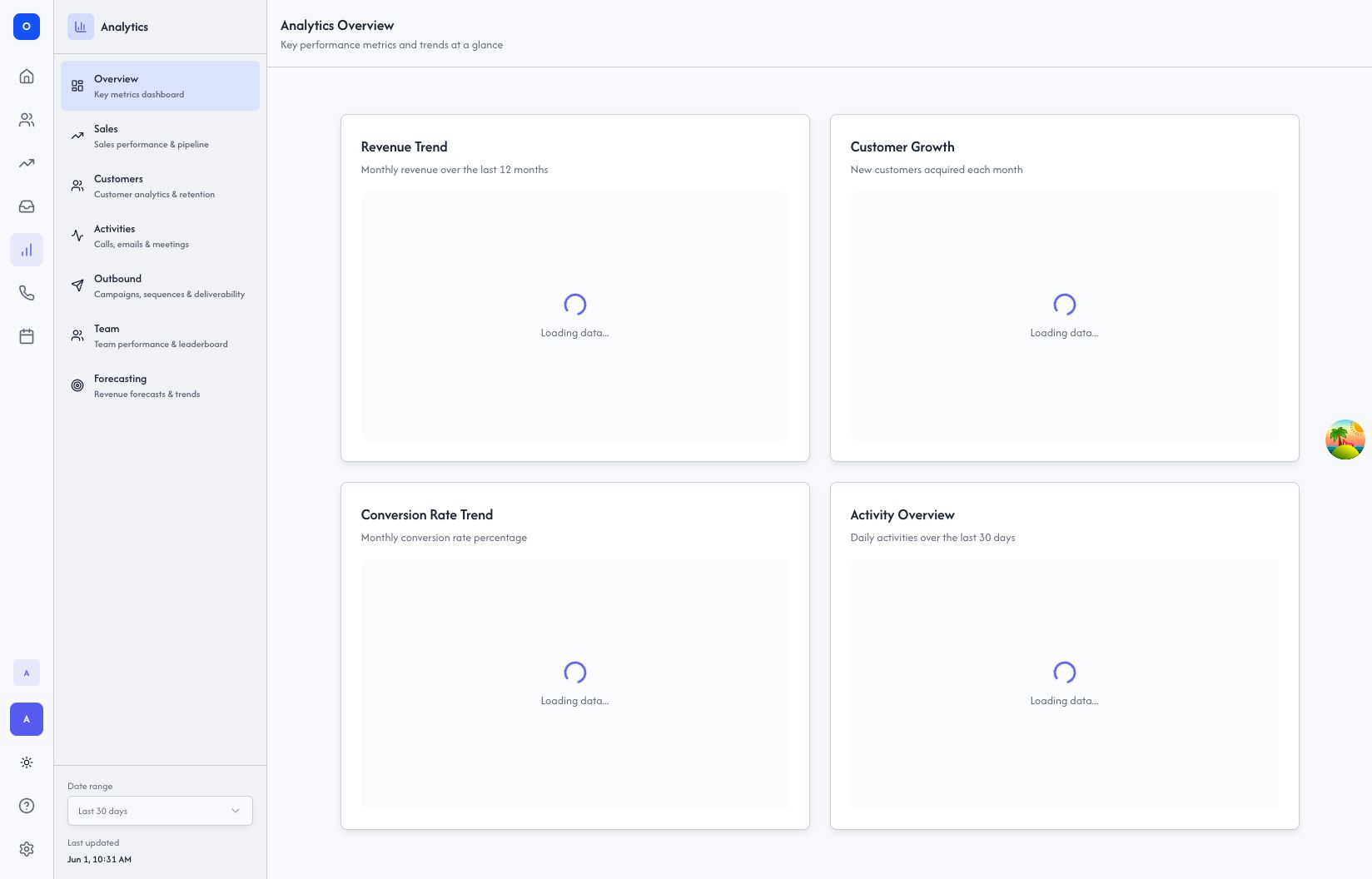The width and height of the screenshot is (1372, 879).
Task: Open Sales analytics section
Action: [x=160, y=136]
